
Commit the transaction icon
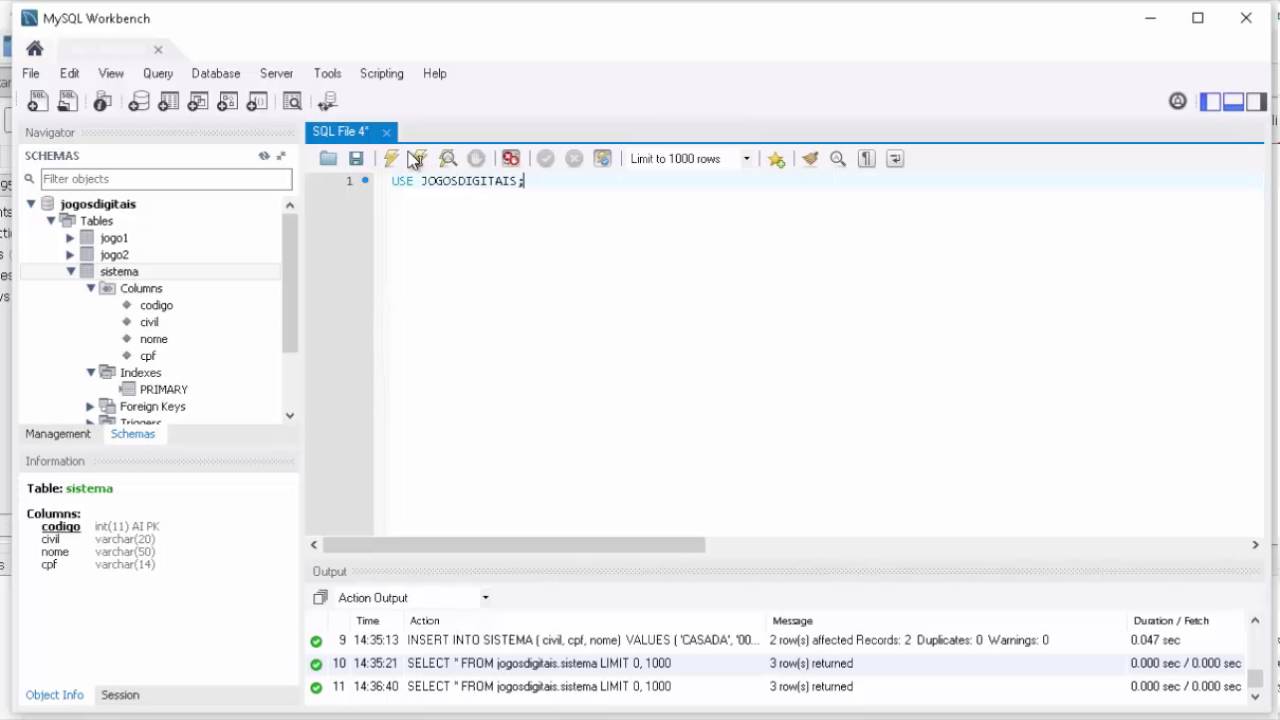545,158
